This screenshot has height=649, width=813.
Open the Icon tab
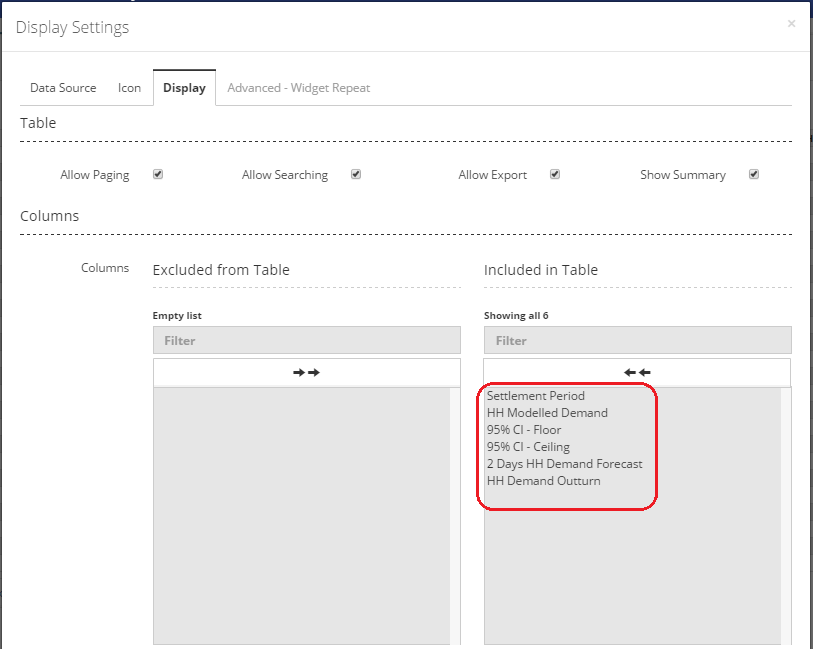click(130, 88)
